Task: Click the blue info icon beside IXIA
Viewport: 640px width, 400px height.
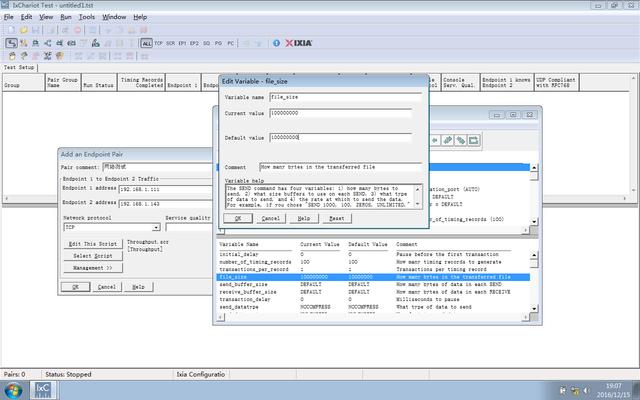Action: 274,44
